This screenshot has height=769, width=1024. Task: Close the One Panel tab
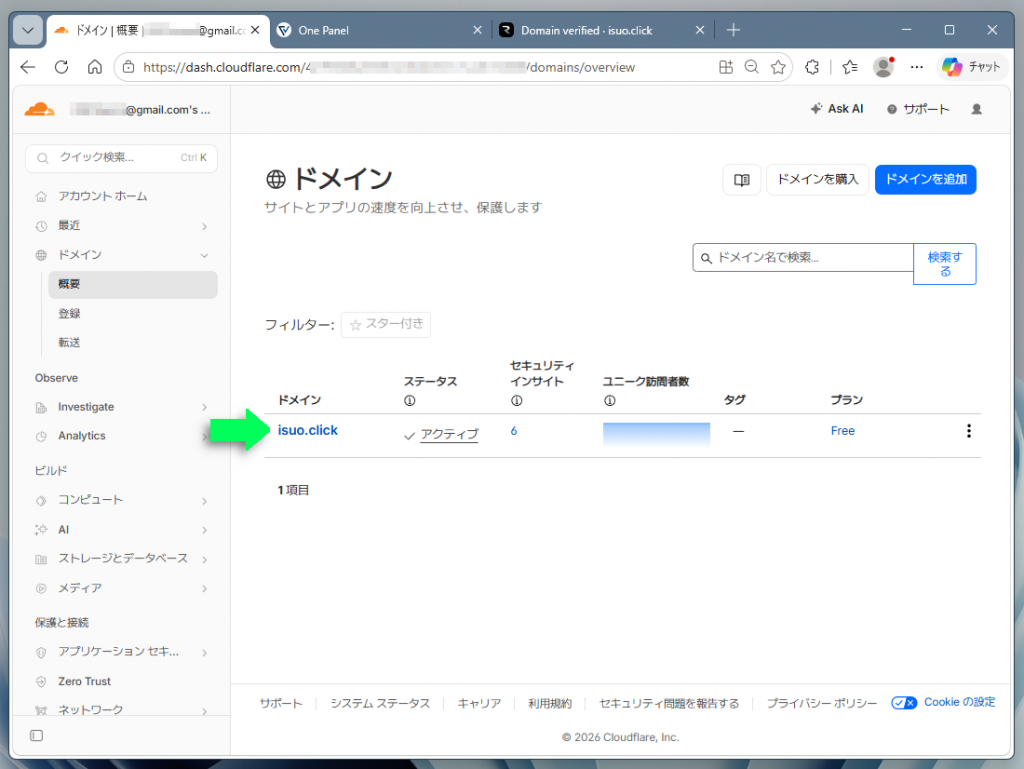pyautogui.click(x=477, y=30)
